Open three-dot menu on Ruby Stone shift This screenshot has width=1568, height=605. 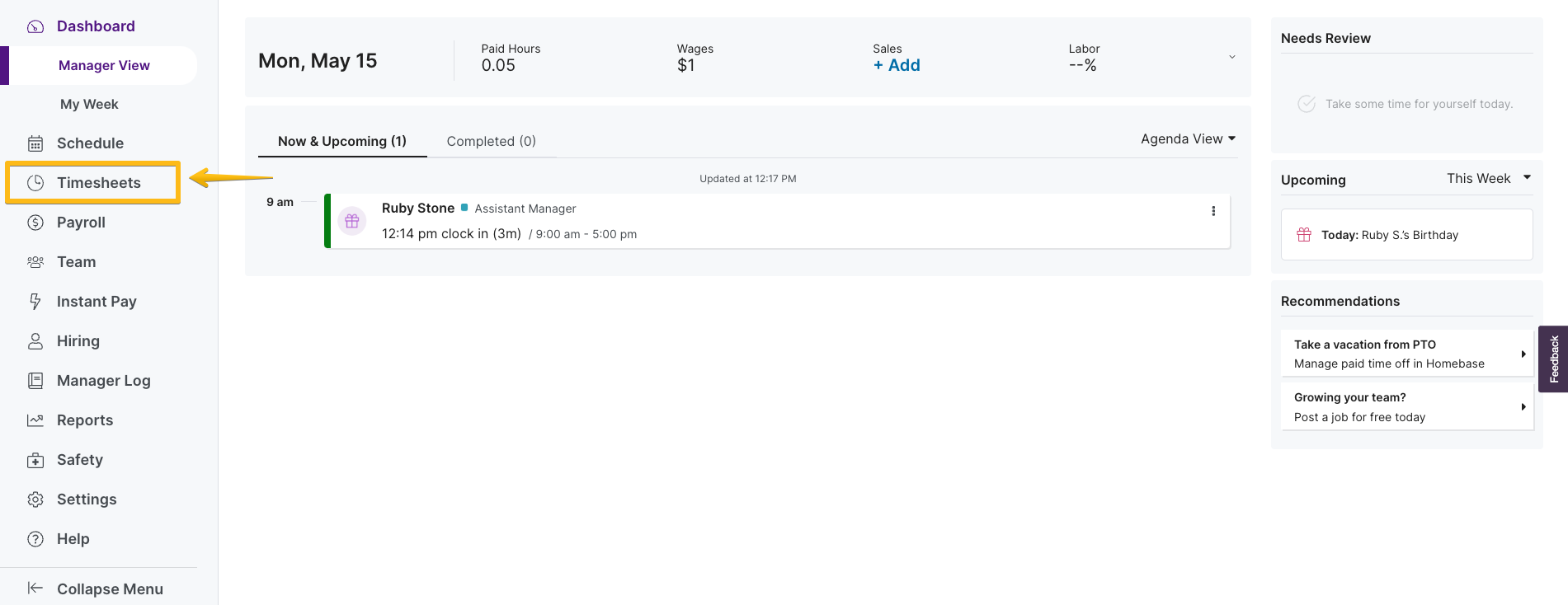coord(1213,211)
